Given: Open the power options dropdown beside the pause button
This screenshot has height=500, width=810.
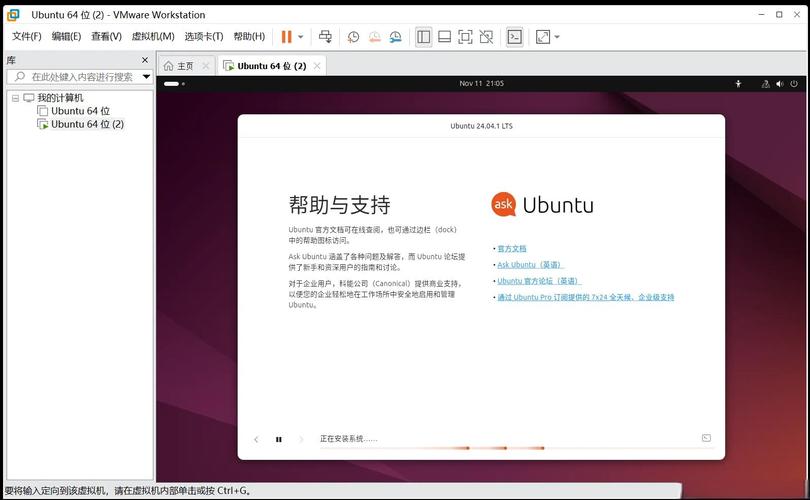Looking at the screenshot, I should click(301, 37).
